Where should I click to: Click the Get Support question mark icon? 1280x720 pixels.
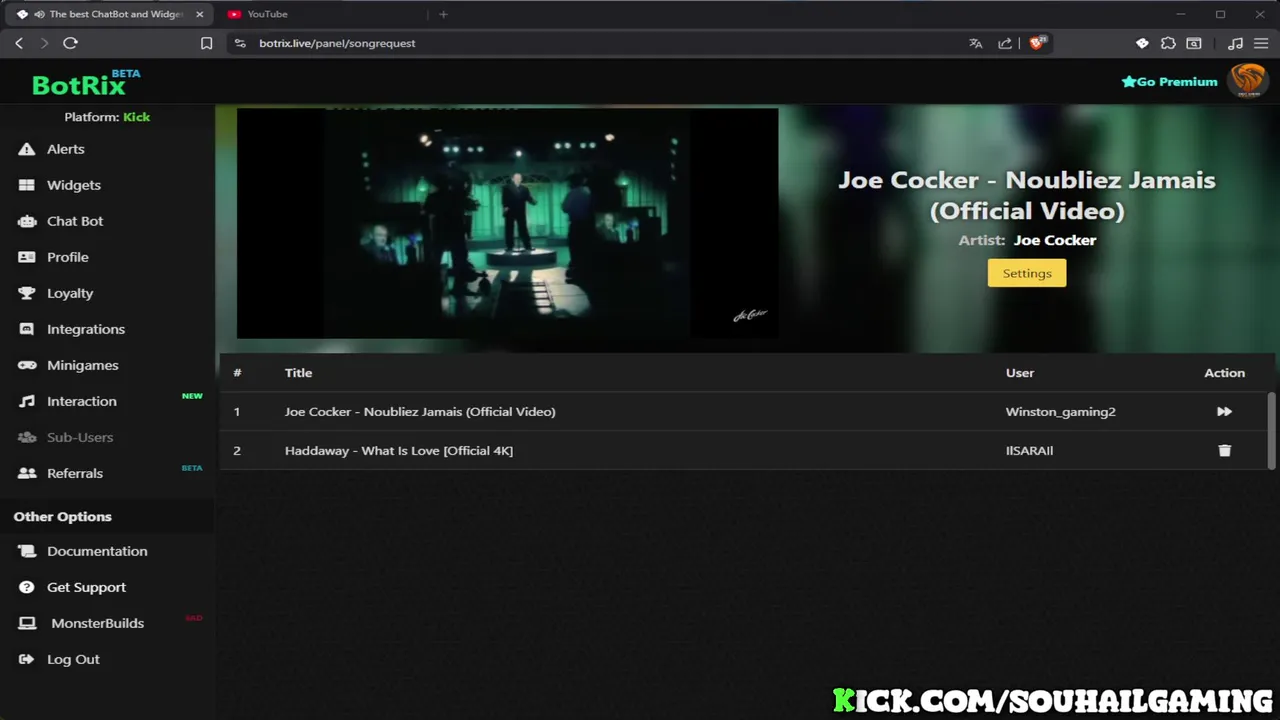point(27,587)
